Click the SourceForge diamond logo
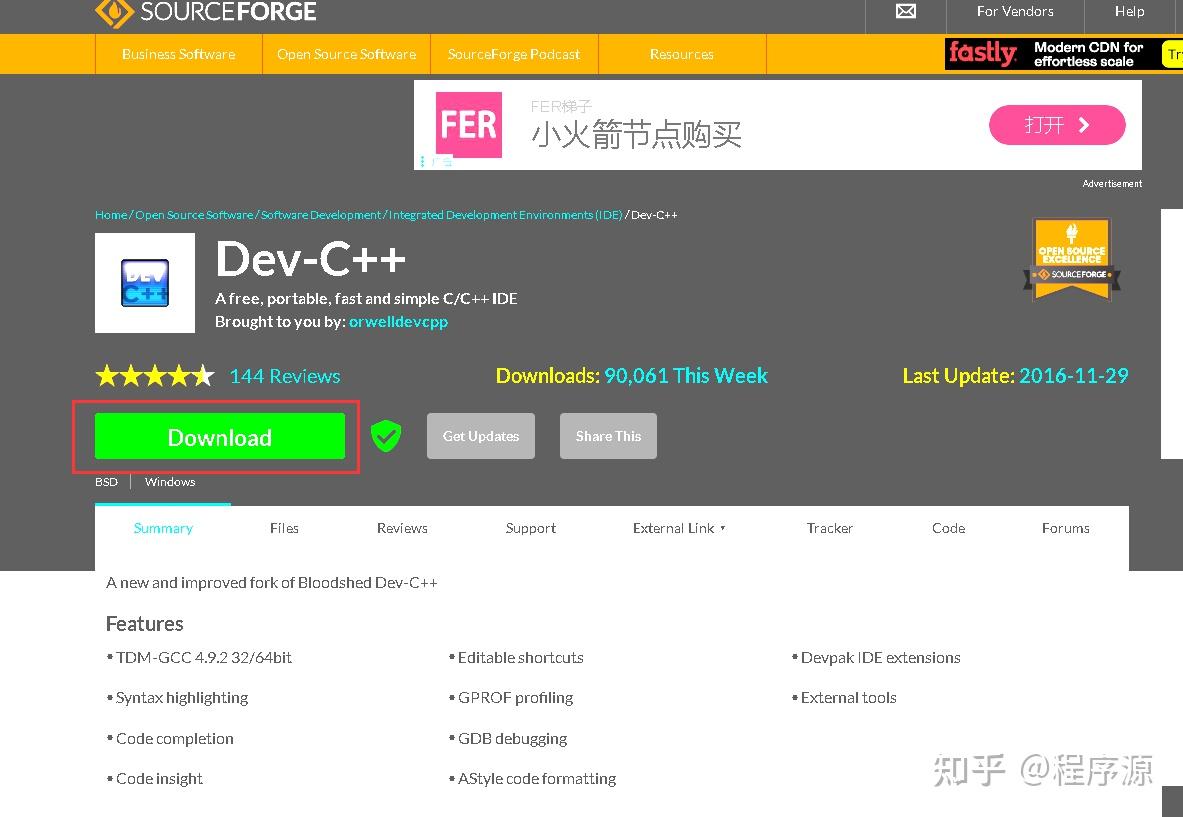Viewport: 1183px width, 817px height. click(x=113, y=14)
